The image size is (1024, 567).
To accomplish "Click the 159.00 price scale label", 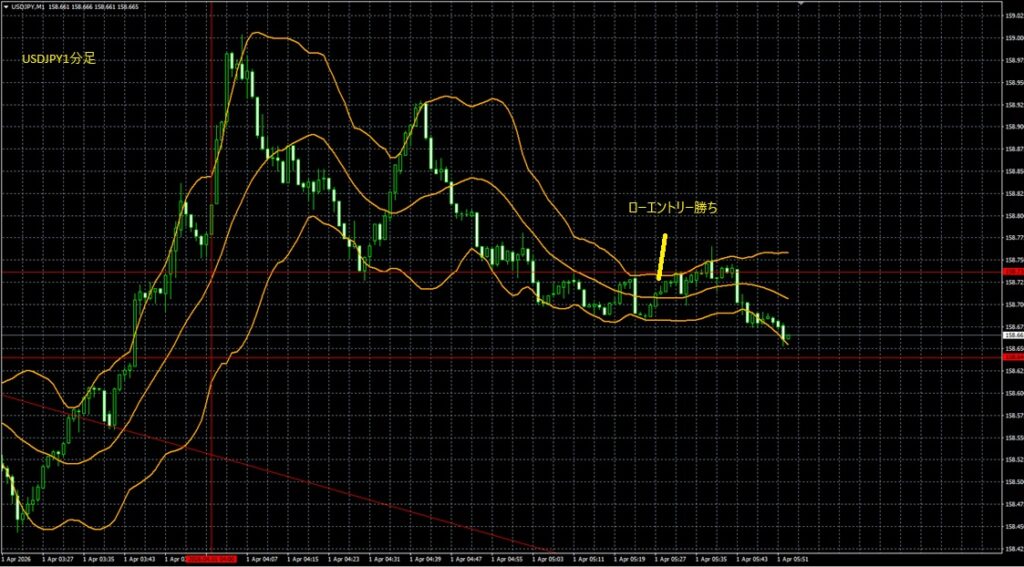I will coord(1014,38).
